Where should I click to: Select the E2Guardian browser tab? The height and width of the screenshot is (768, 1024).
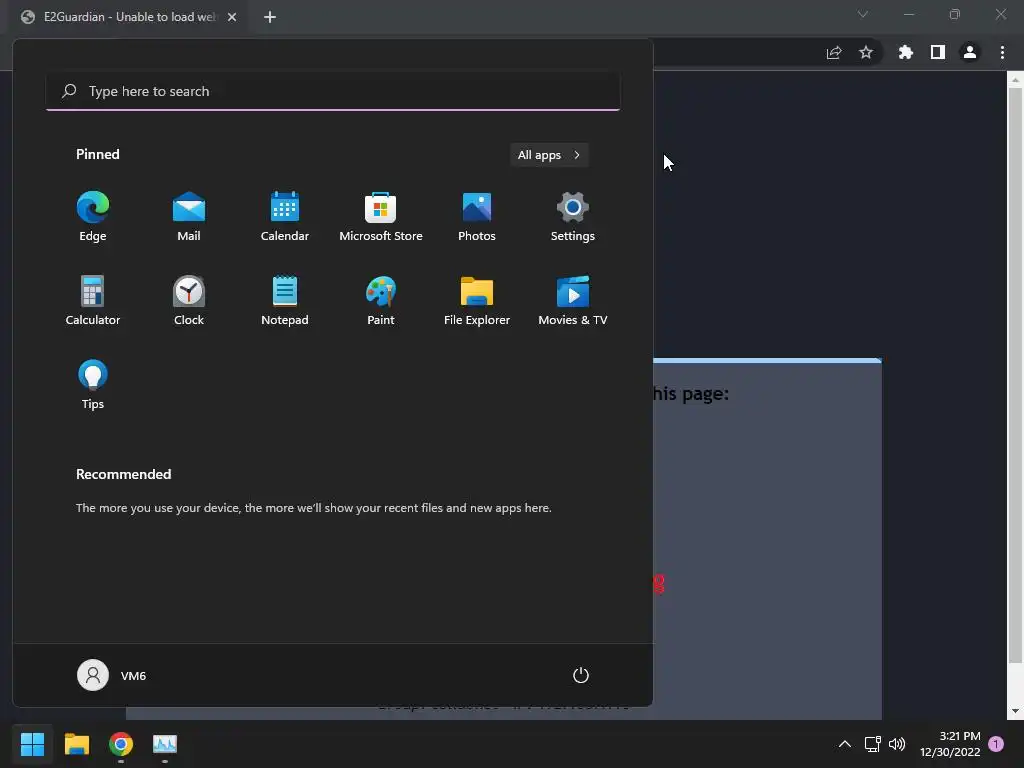(128, 17)
